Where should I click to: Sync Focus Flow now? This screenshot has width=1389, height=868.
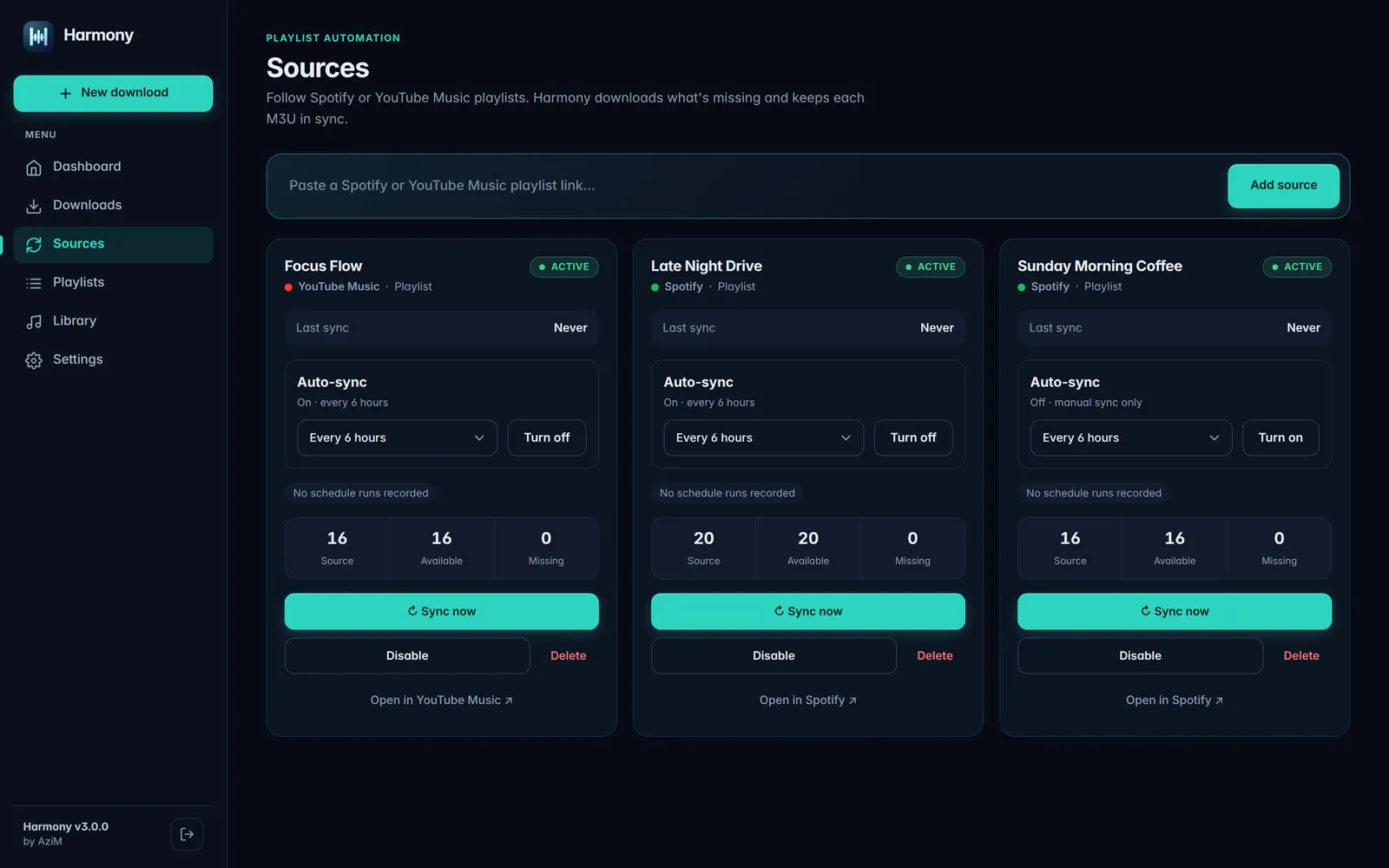(442, 611)
